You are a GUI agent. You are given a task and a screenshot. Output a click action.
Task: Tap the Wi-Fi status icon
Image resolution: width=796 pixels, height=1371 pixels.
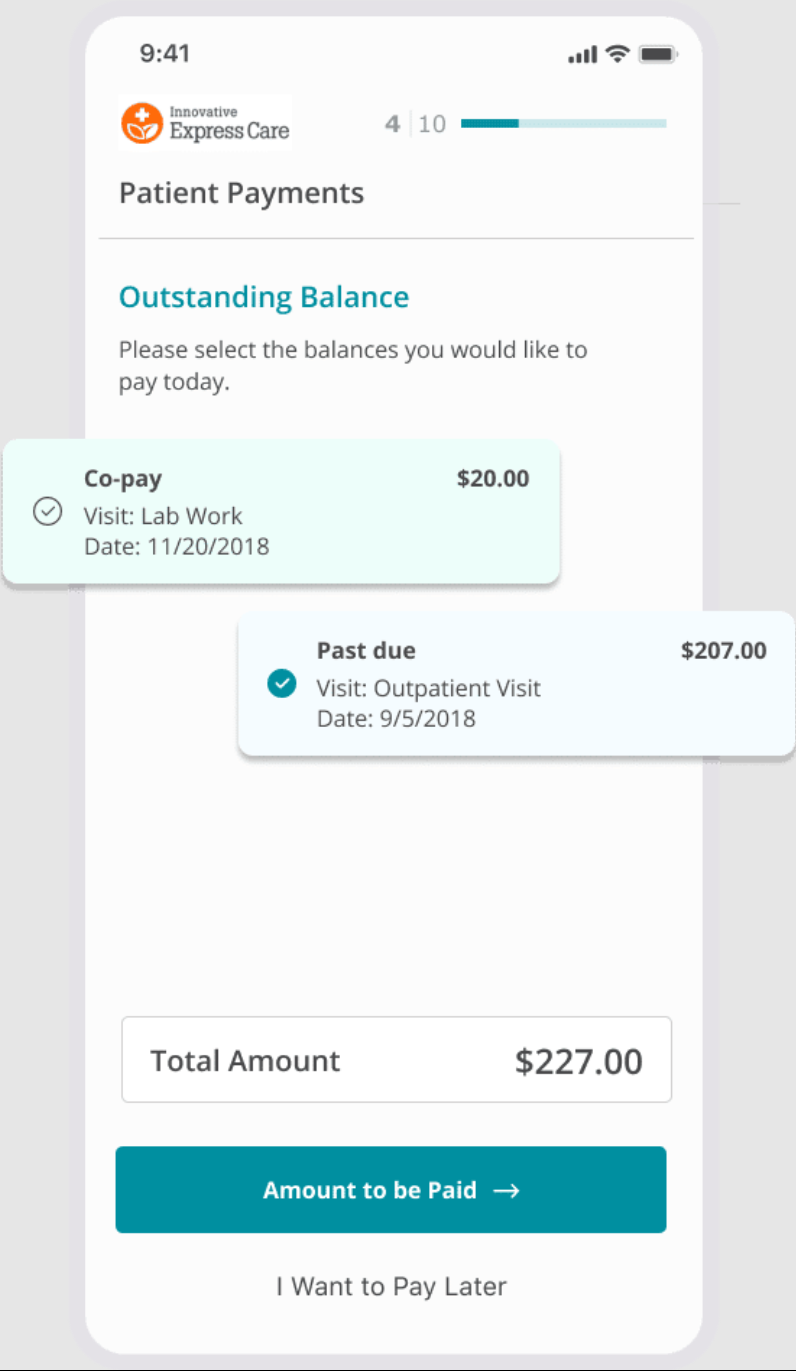[x=618, y=54]
